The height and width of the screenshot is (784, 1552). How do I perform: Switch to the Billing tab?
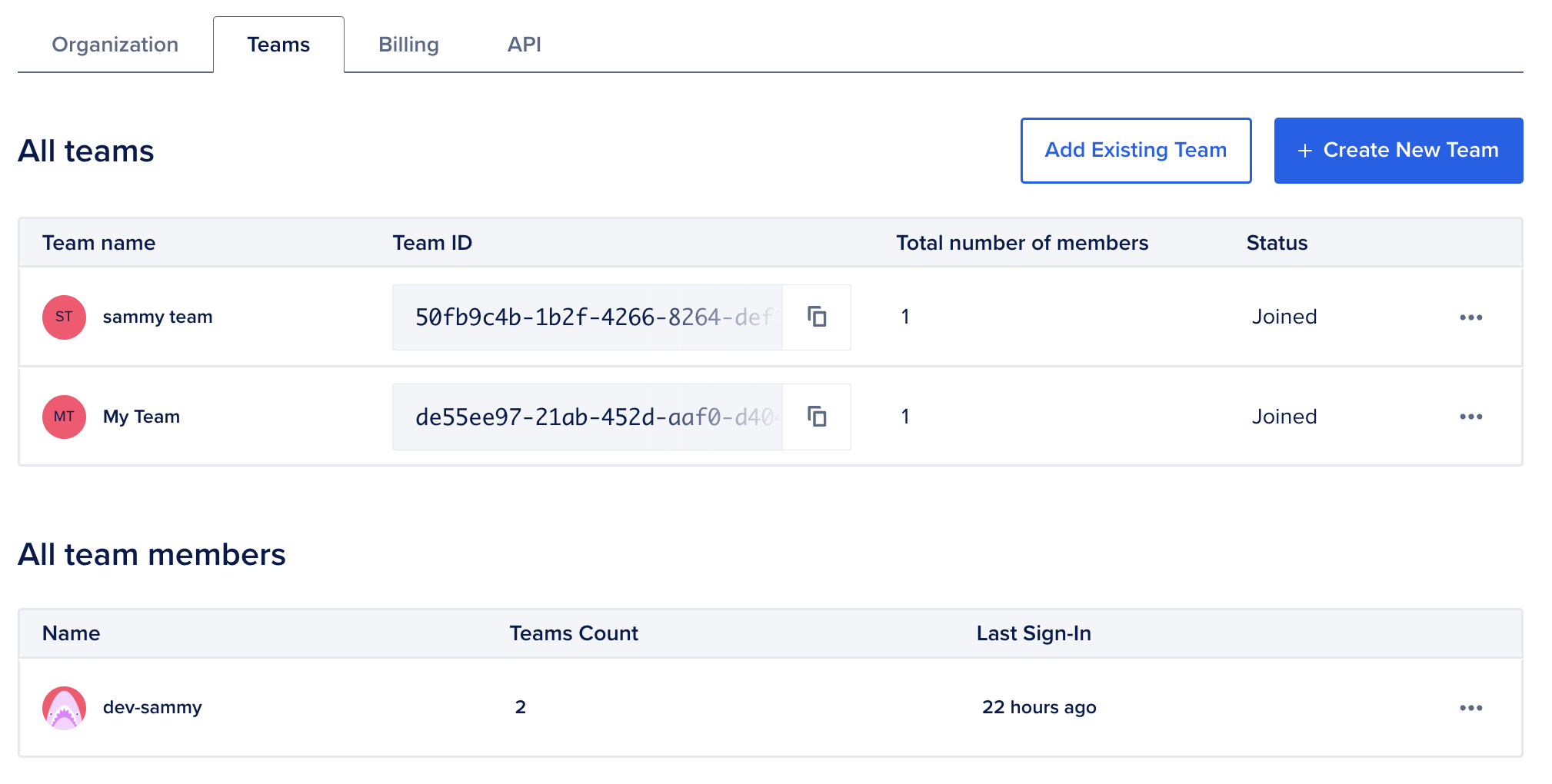pyautogui.click(x=408, y=44)
